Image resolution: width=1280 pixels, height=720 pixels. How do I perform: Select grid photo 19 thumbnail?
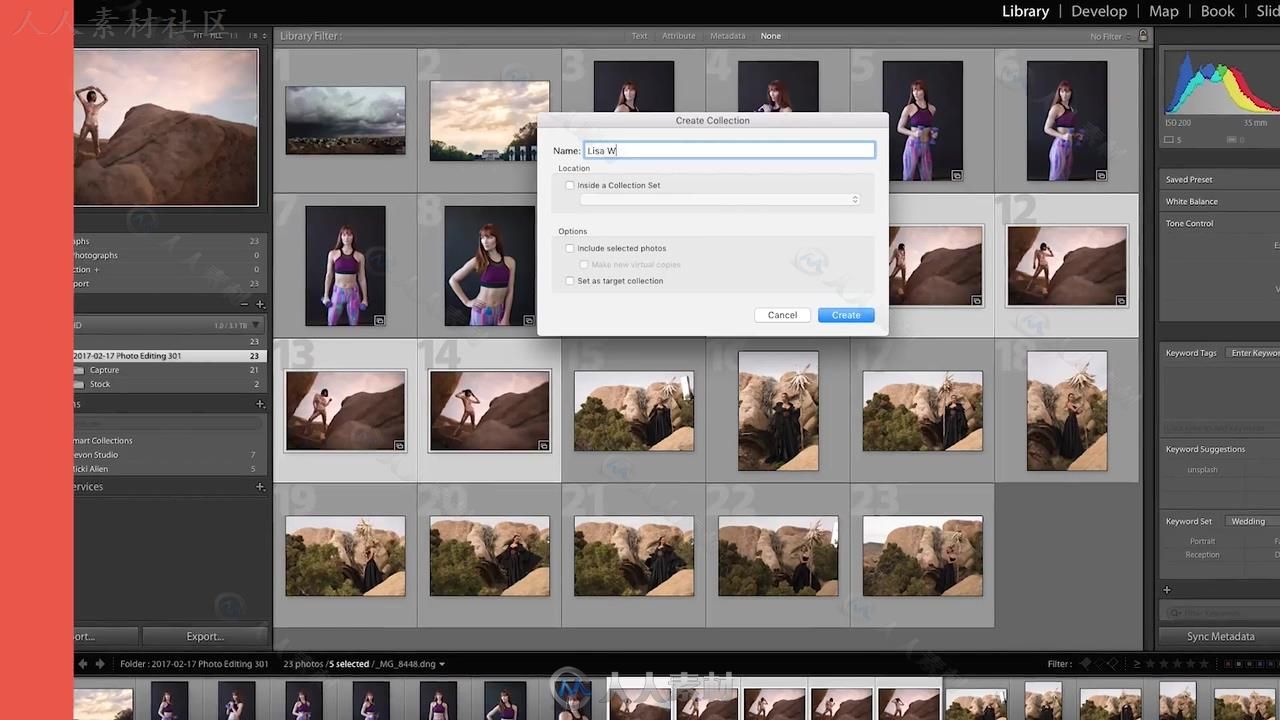tap(345, 556)
